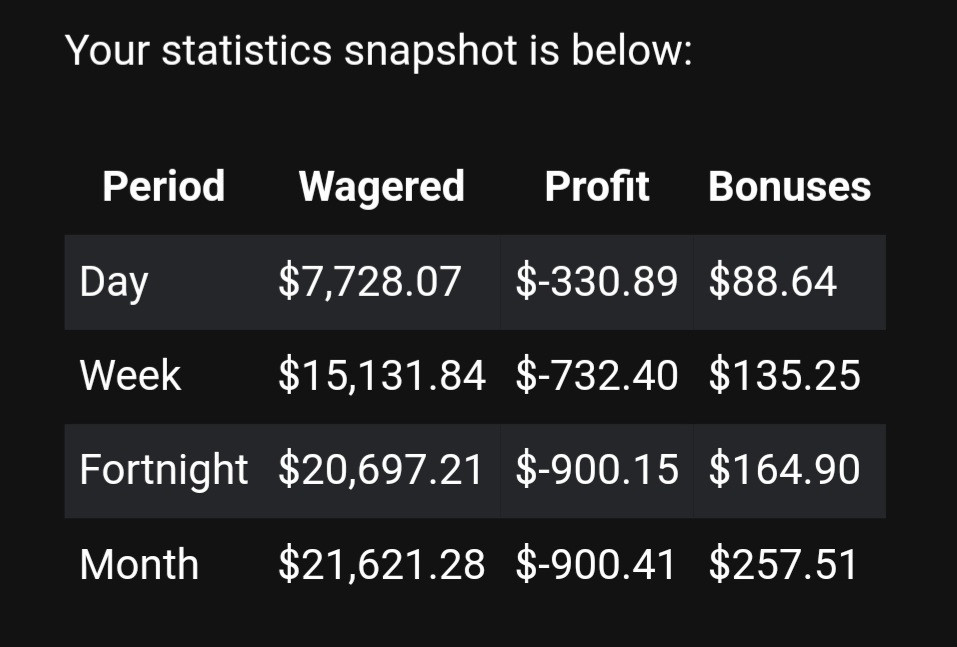957x647 pixels.
Task: Click the Day wagered amount $7,728.07
Action: 369,282
